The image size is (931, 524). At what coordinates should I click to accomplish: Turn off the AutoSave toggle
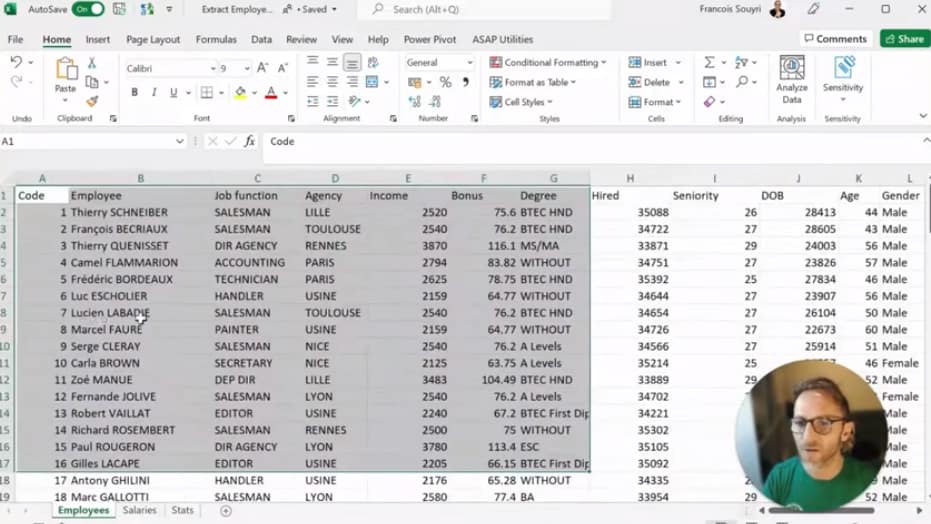pos(87,9)
